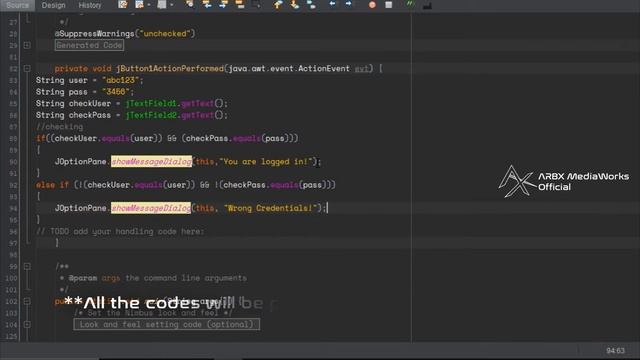Click the 'else if' keyword on line 92
Screen dimensions: 640x360
click(52, 185)
